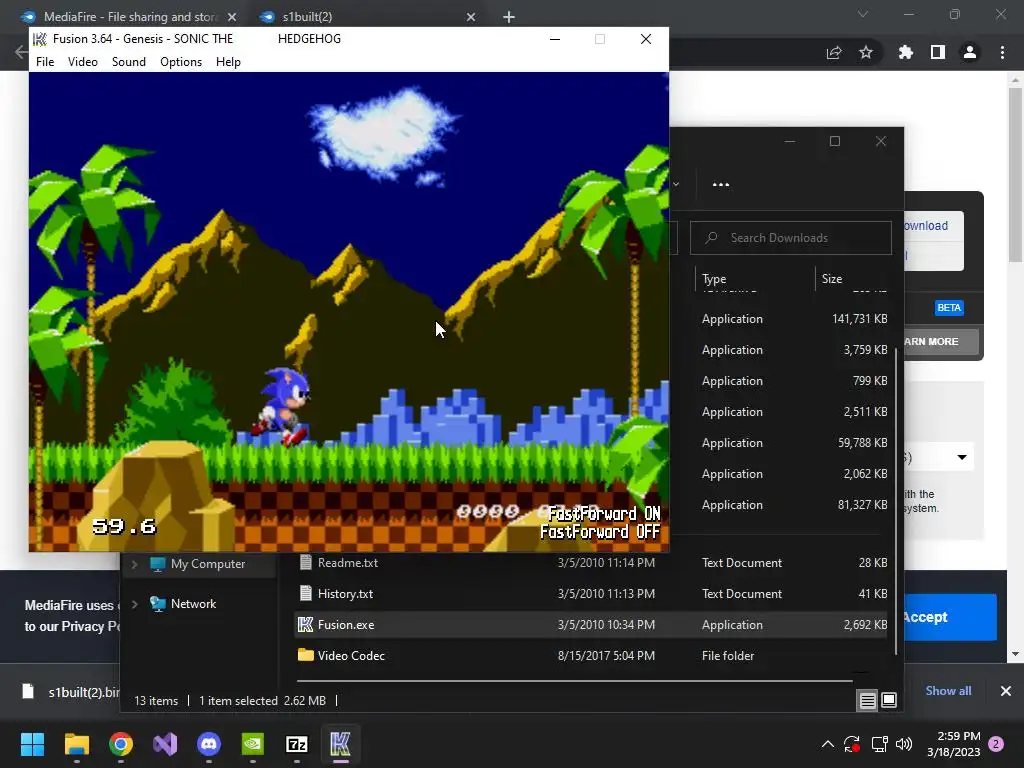The width and height of the screenshot is (1024, 768).
Task: Open the Options menu in Fusion
Action: (181, 61)
